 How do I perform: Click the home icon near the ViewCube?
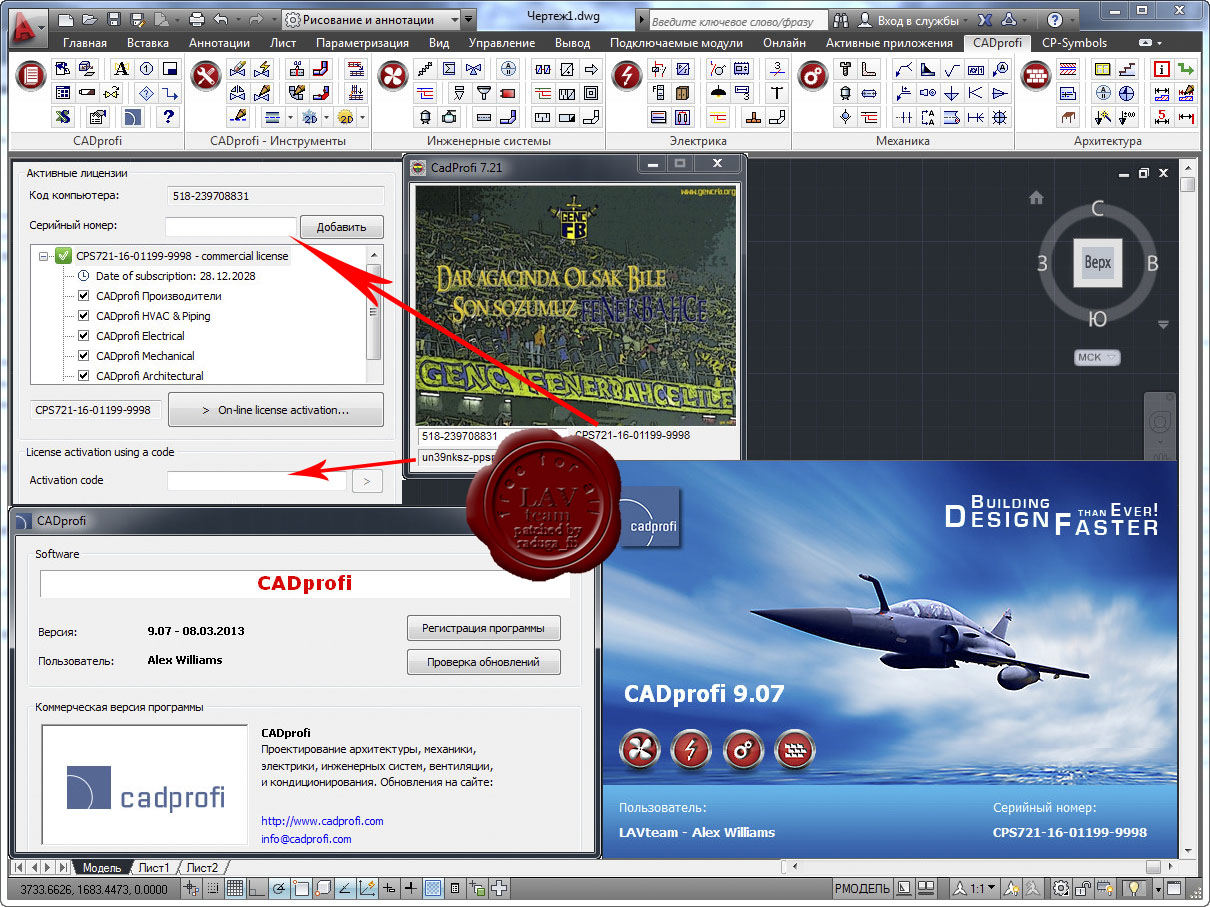[1037, 197]
